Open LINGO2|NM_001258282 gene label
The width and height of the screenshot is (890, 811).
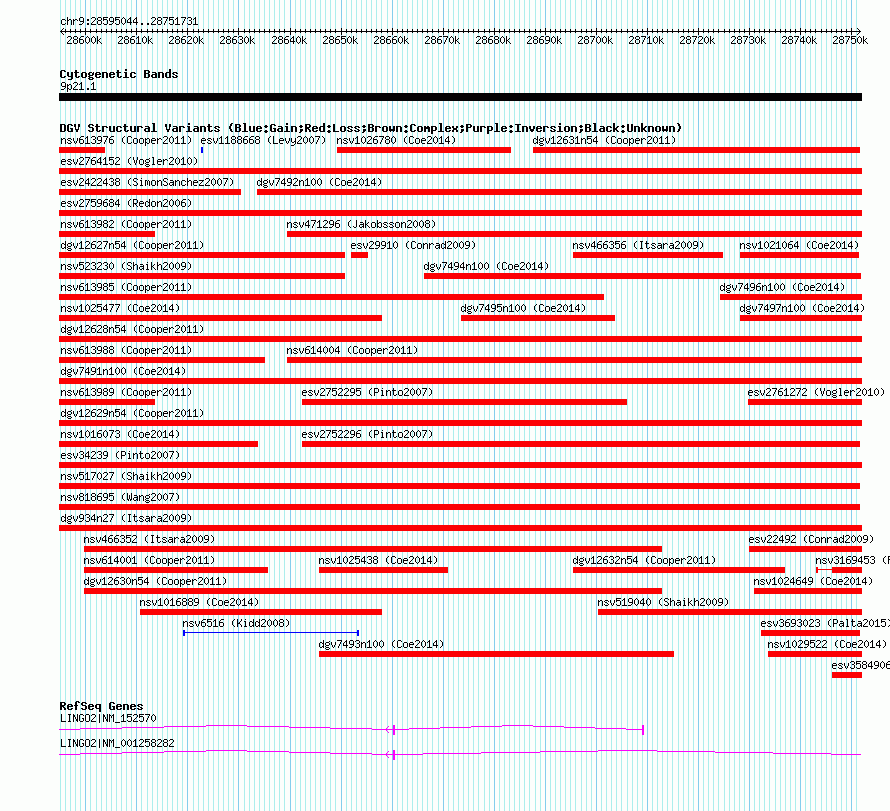click(x=117, y=743)
